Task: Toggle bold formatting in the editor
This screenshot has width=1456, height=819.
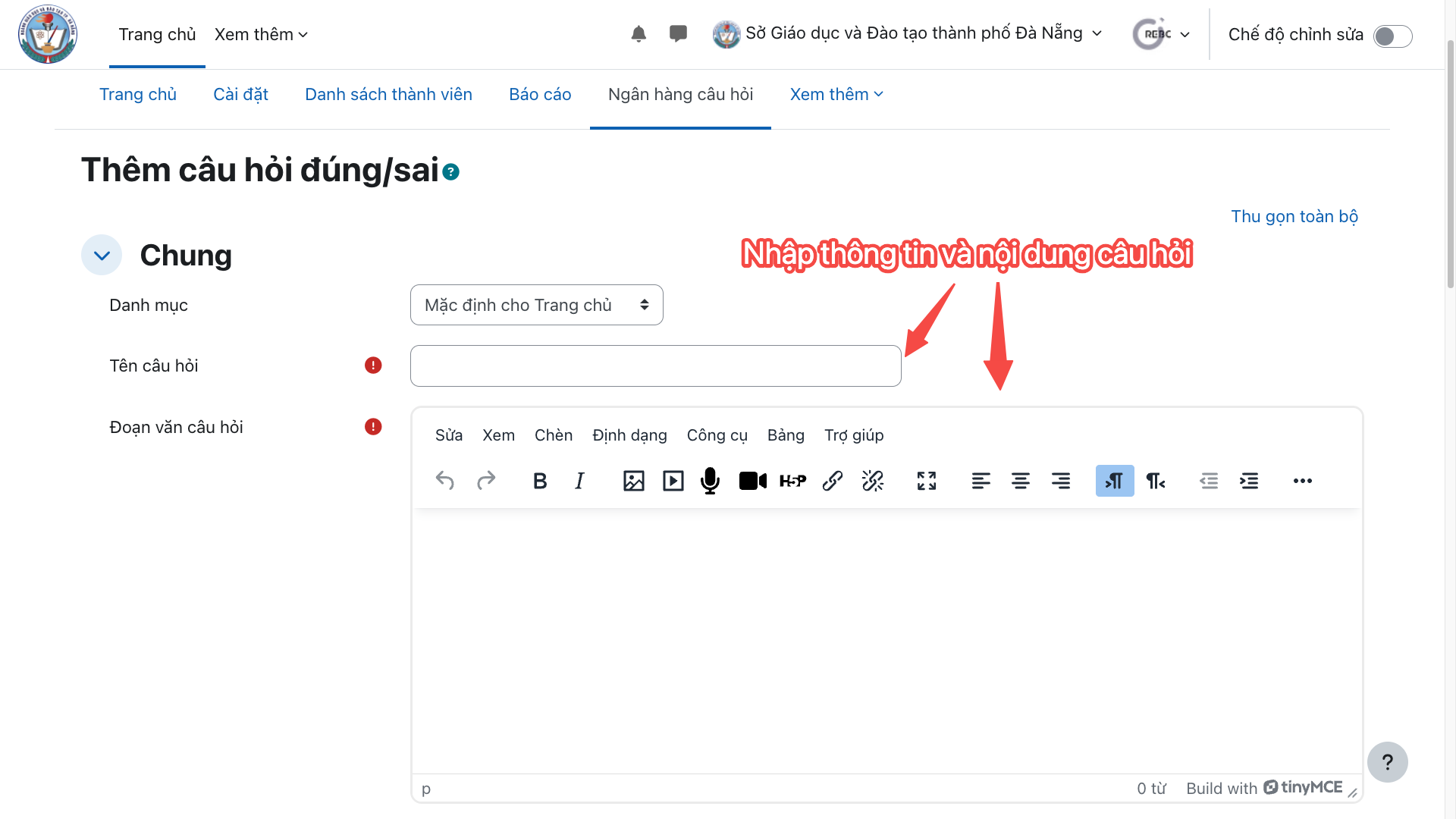Action: point(540,481)
